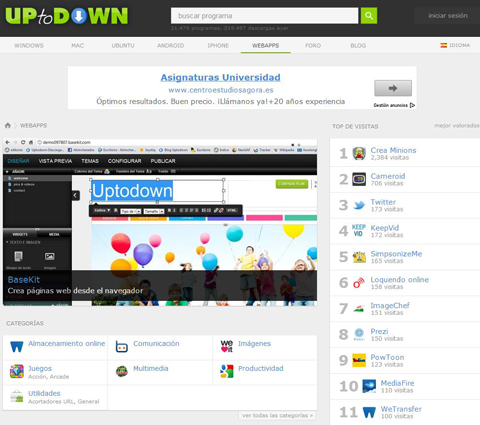480x425 pixels.
Task: Click the ImageChef app icon
Action: tap(359, 309)
